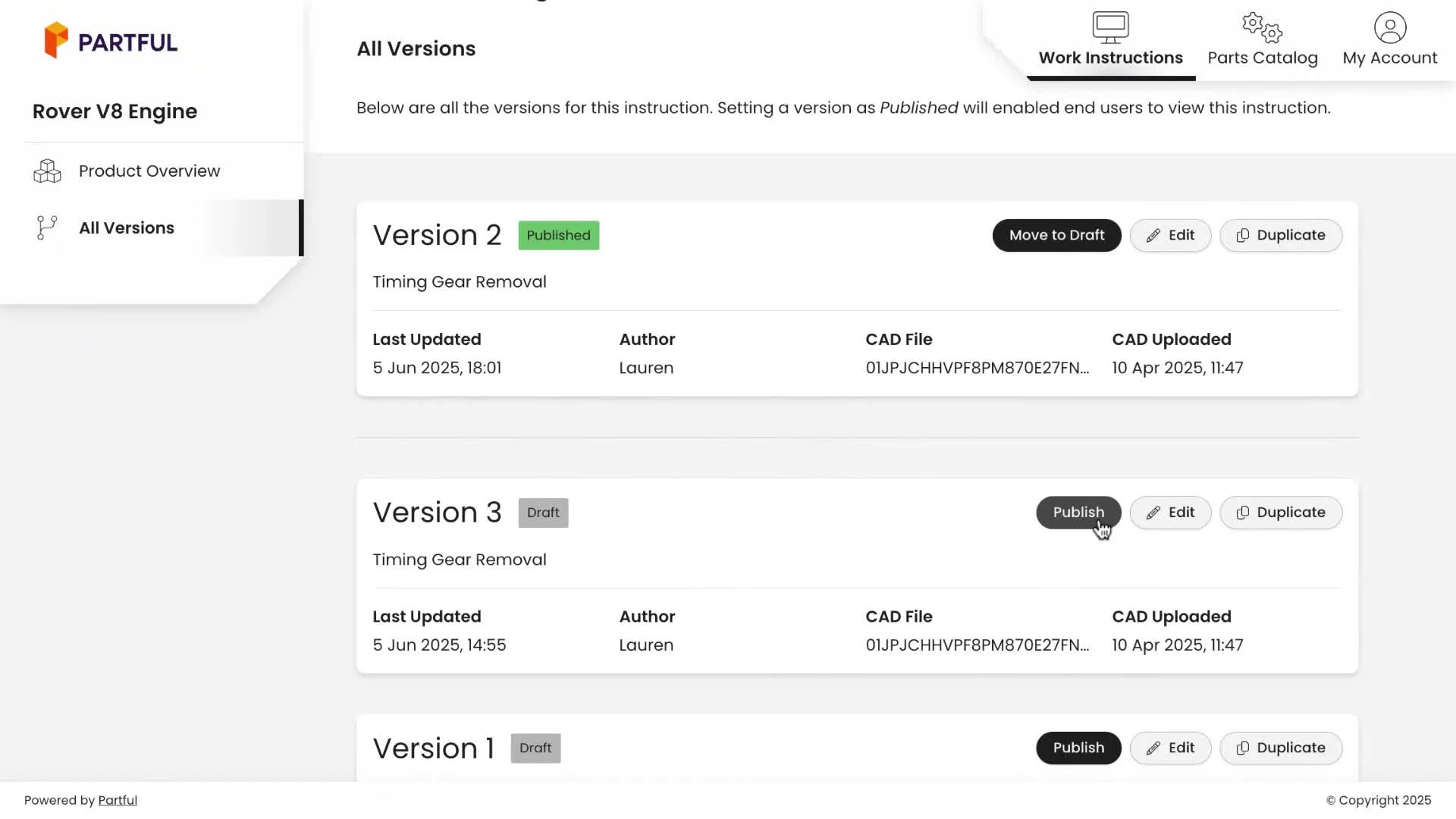
Task: Click pencil icon on Version 2 Edit
Action: pos(1153,236)
